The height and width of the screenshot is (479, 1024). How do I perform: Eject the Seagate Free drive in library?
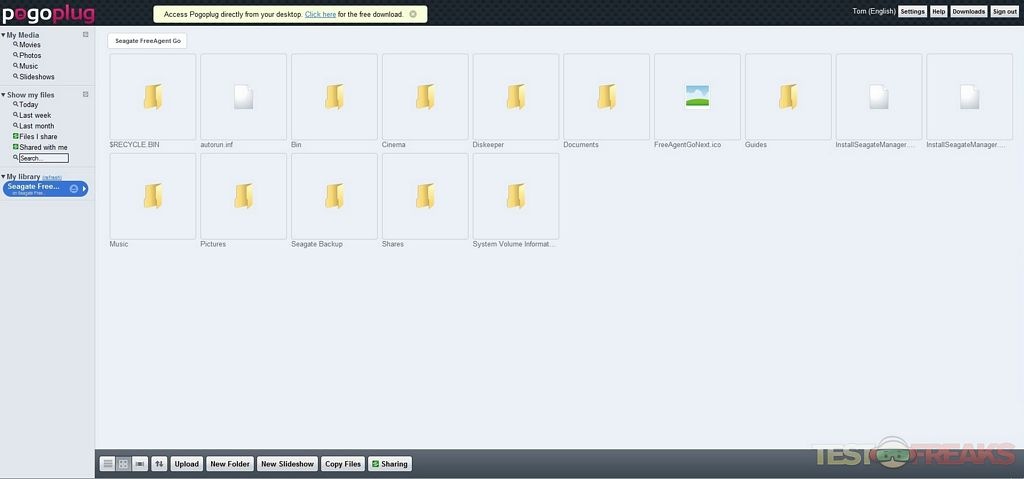point(74,189)
